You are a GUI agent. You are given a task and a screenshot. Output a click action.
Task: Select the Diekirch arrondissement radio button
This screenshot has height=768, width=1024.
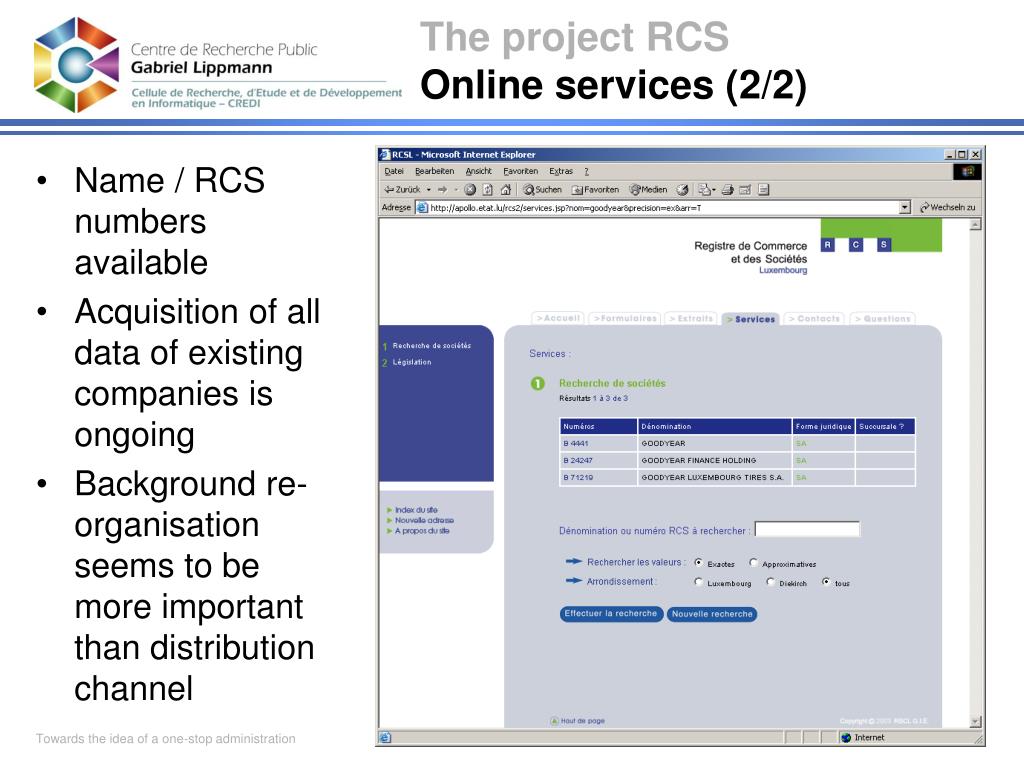click(x=771, y=582)
